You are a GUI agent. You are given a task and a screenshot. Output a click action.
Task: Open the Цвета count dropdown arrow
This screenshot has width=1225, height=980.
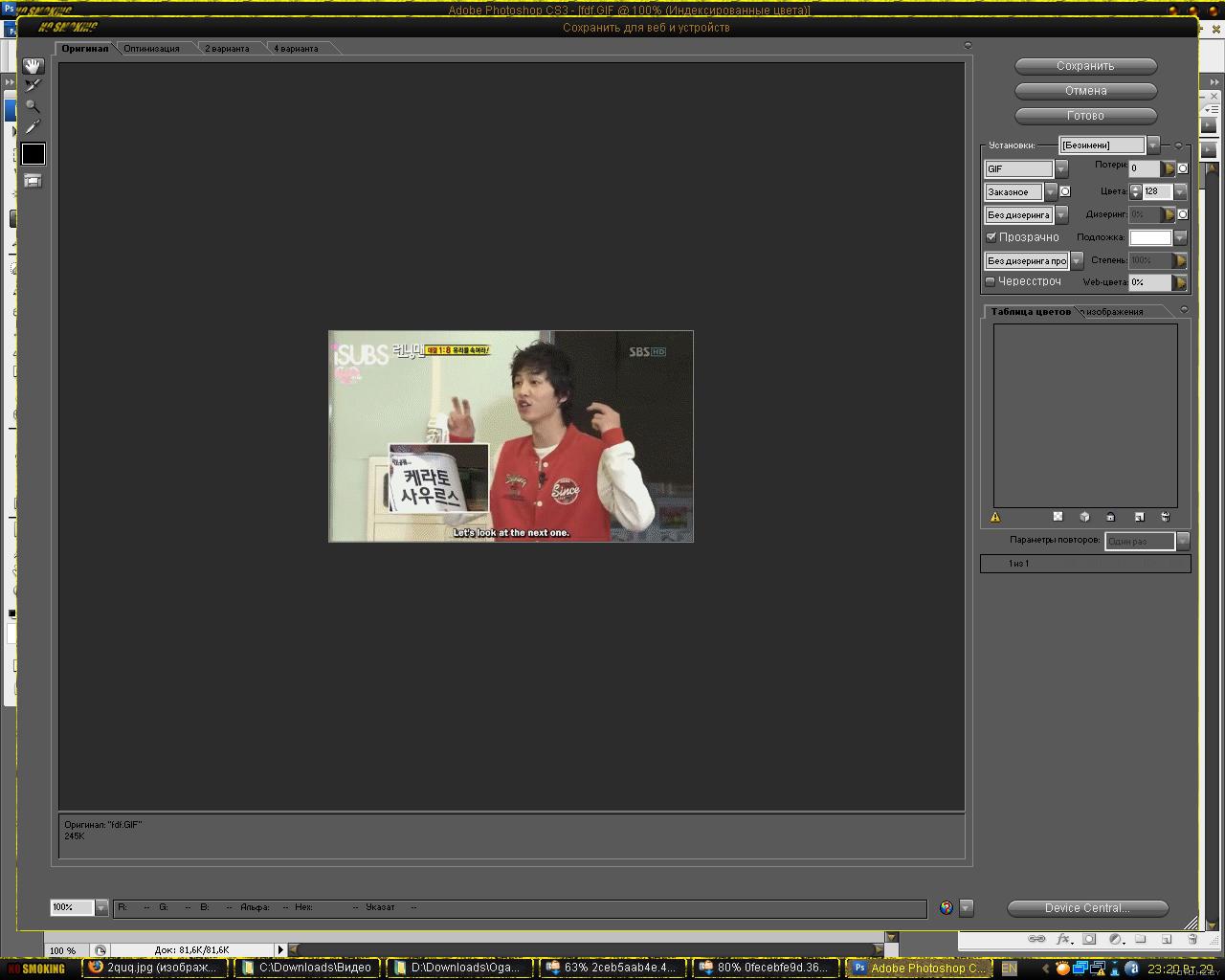click(x=1180, y=191)
